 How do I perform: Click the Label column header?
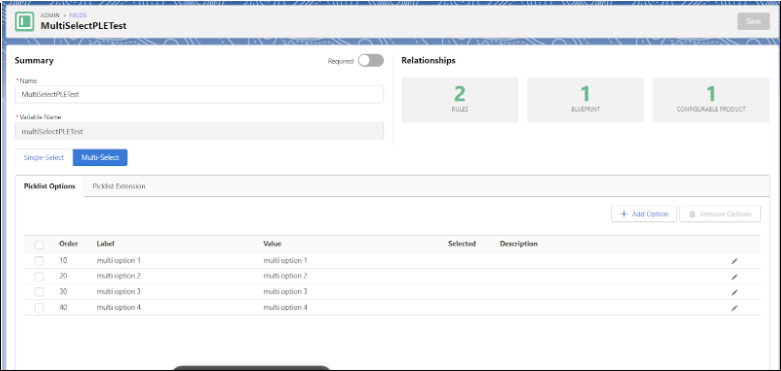pos(105,244)
